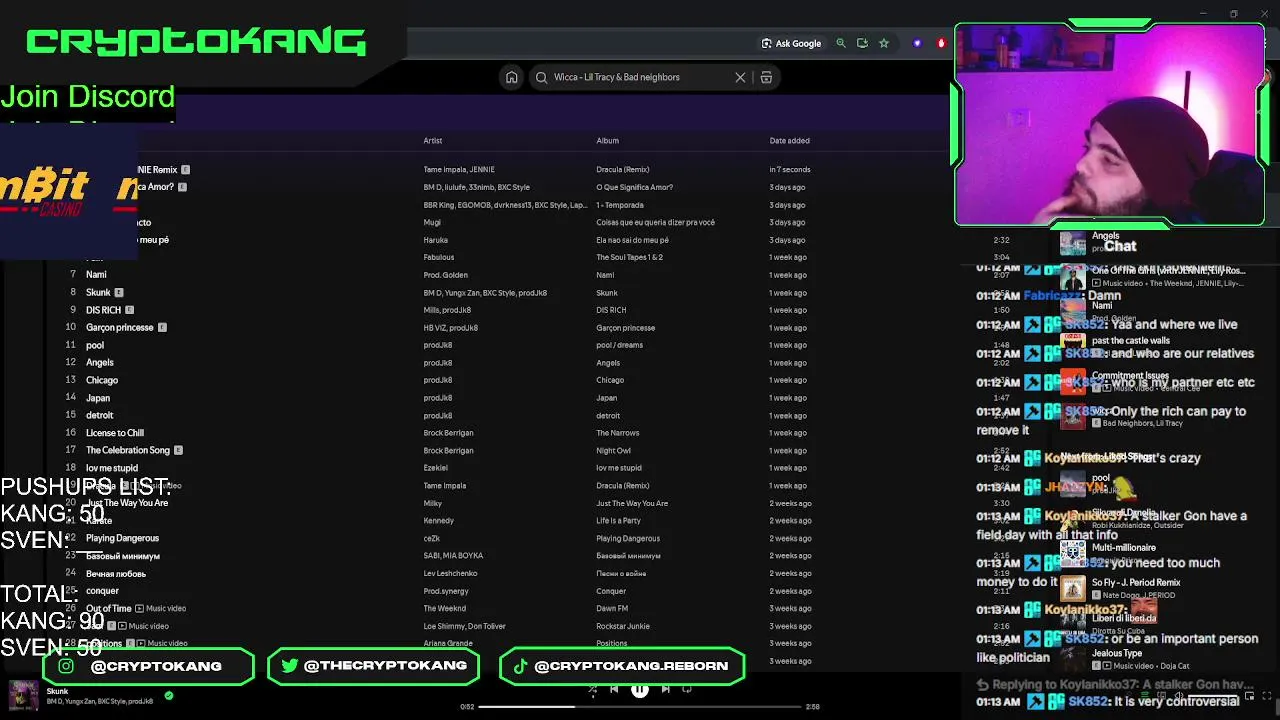This screenshot has width=1280, height=720.
Task: Click the Ask Google lens button
Action: pos(791,43)
